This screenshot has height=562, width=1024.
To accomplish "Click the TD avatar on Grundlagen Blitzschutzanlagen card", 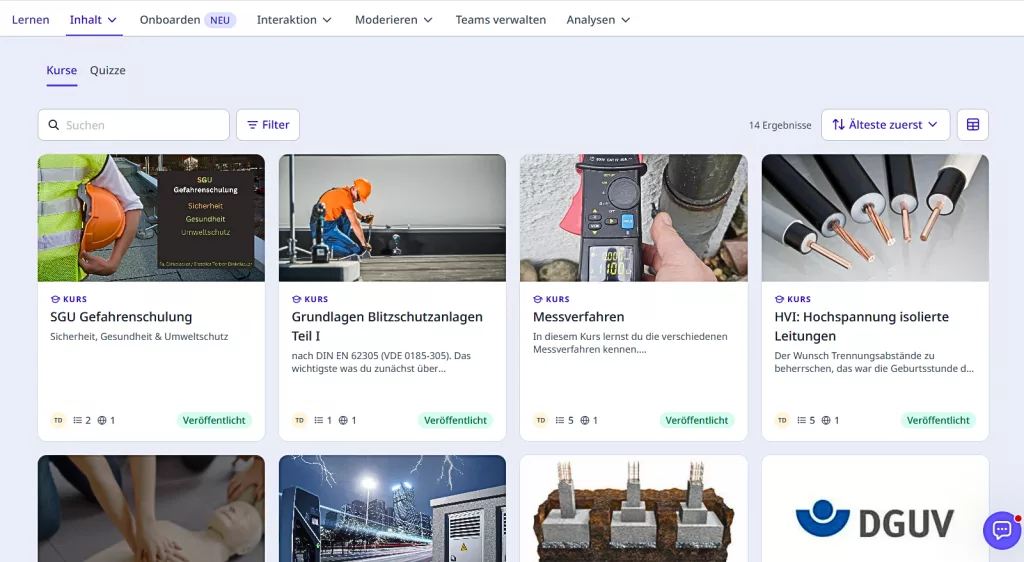I will point(299,421).
